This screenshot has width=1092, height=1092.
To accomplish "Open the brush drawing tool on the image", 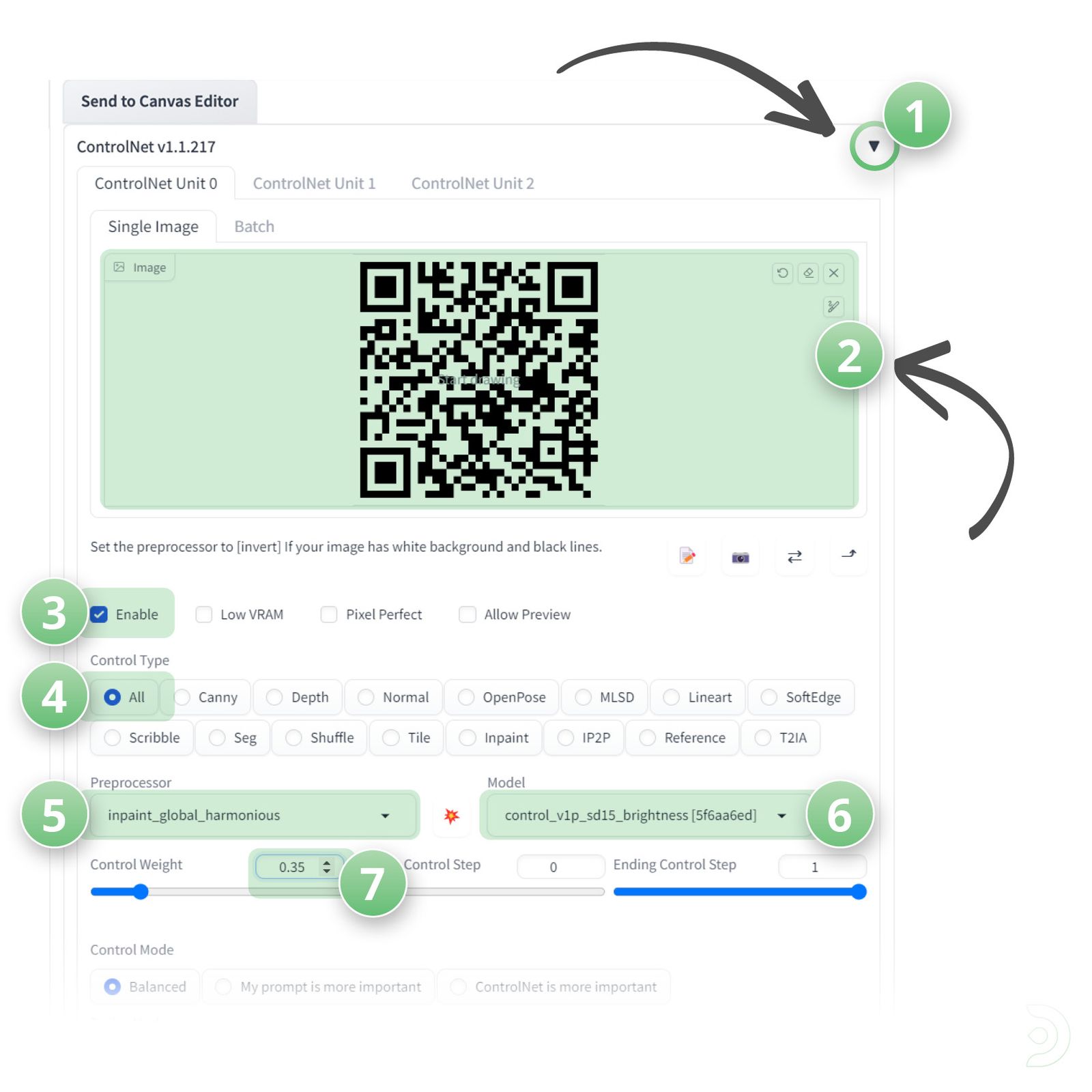I will [833, 308].
